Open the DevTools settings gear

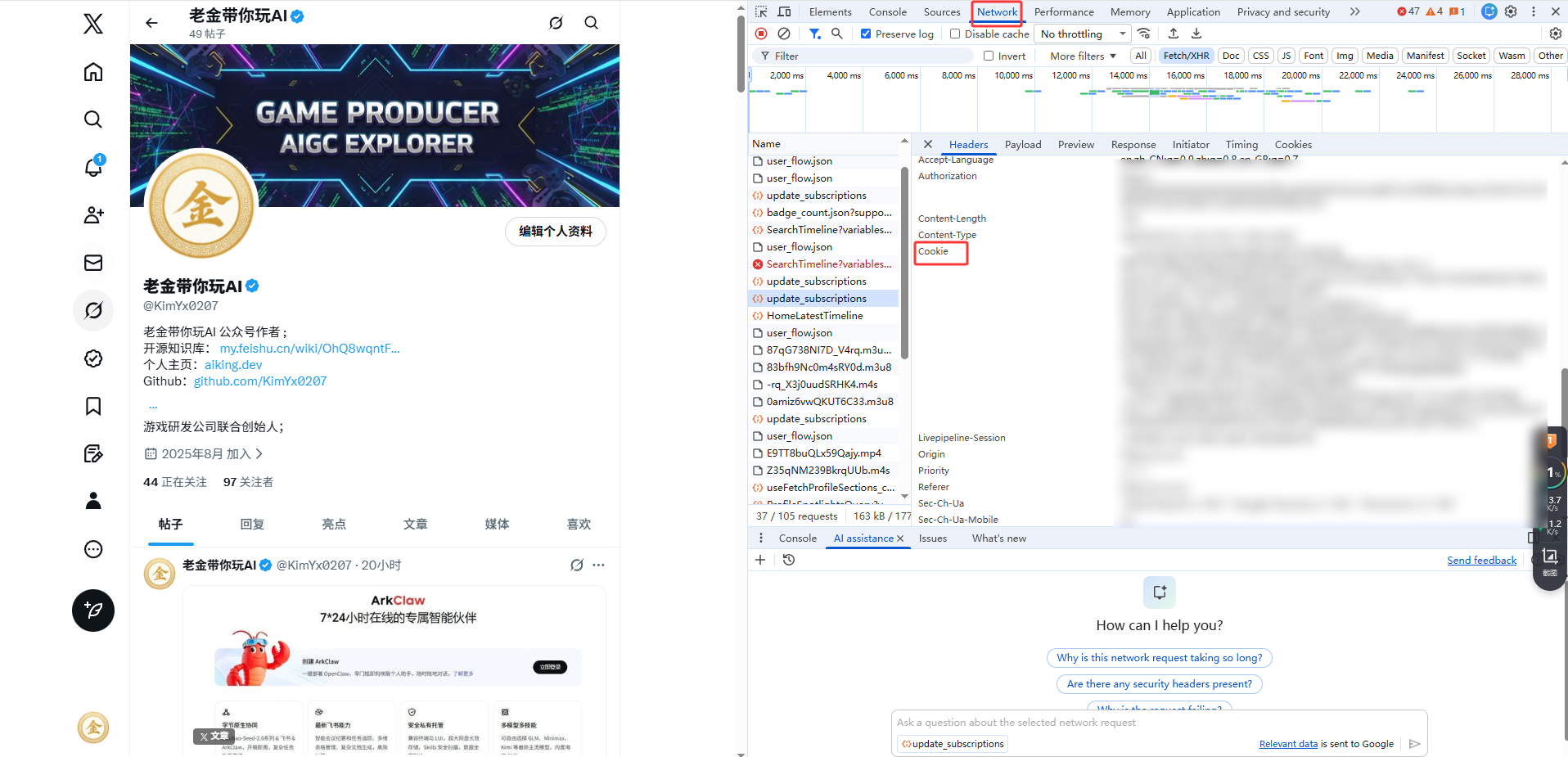(1511, 11)
